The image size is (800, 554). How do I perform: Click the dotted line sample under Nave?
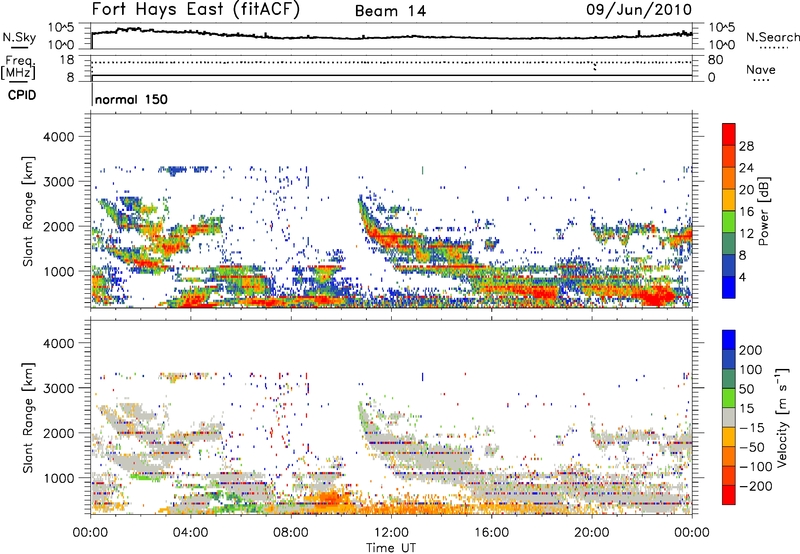click(x=761, y=80)
